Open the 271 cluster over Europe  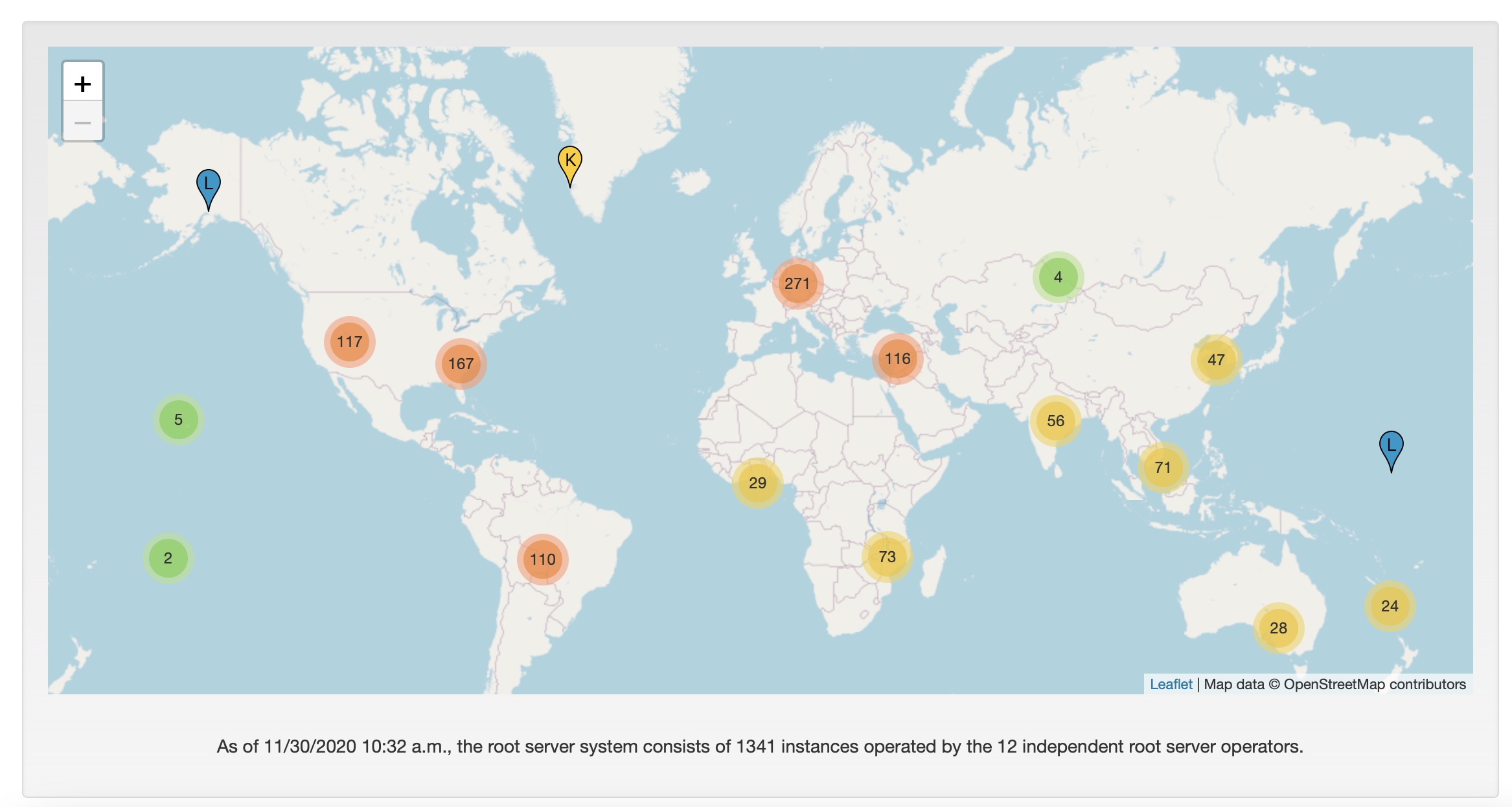[797, 283]
